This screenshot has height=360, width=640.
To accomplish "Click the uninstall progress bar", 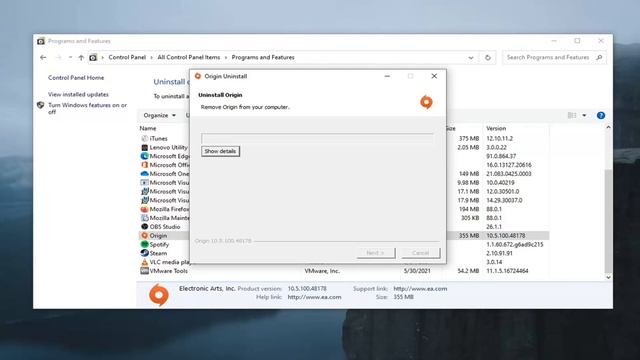I will [x=318, y=139].
